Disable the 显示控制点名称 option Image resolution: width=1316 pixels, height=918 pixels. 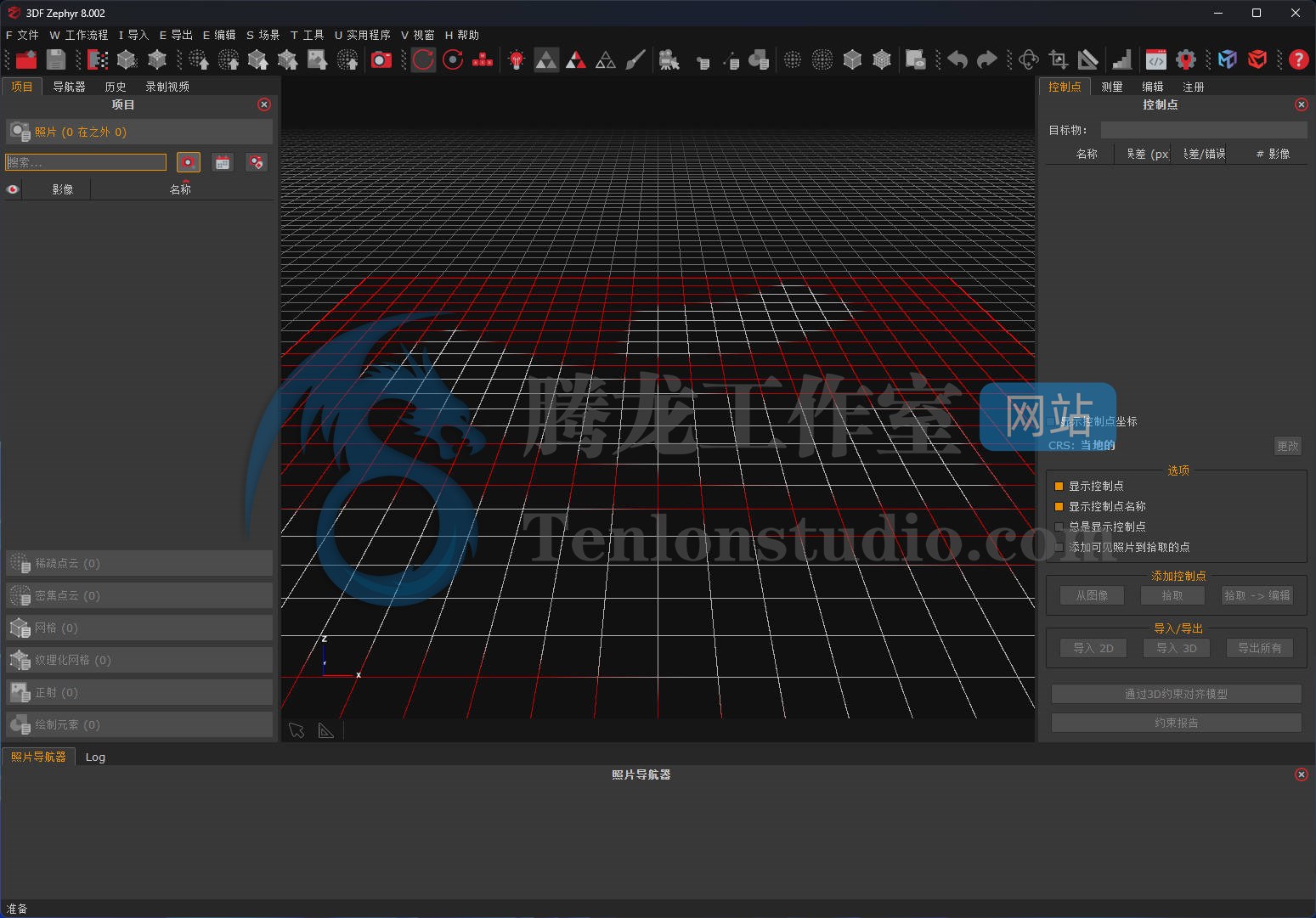(1059, 506)
